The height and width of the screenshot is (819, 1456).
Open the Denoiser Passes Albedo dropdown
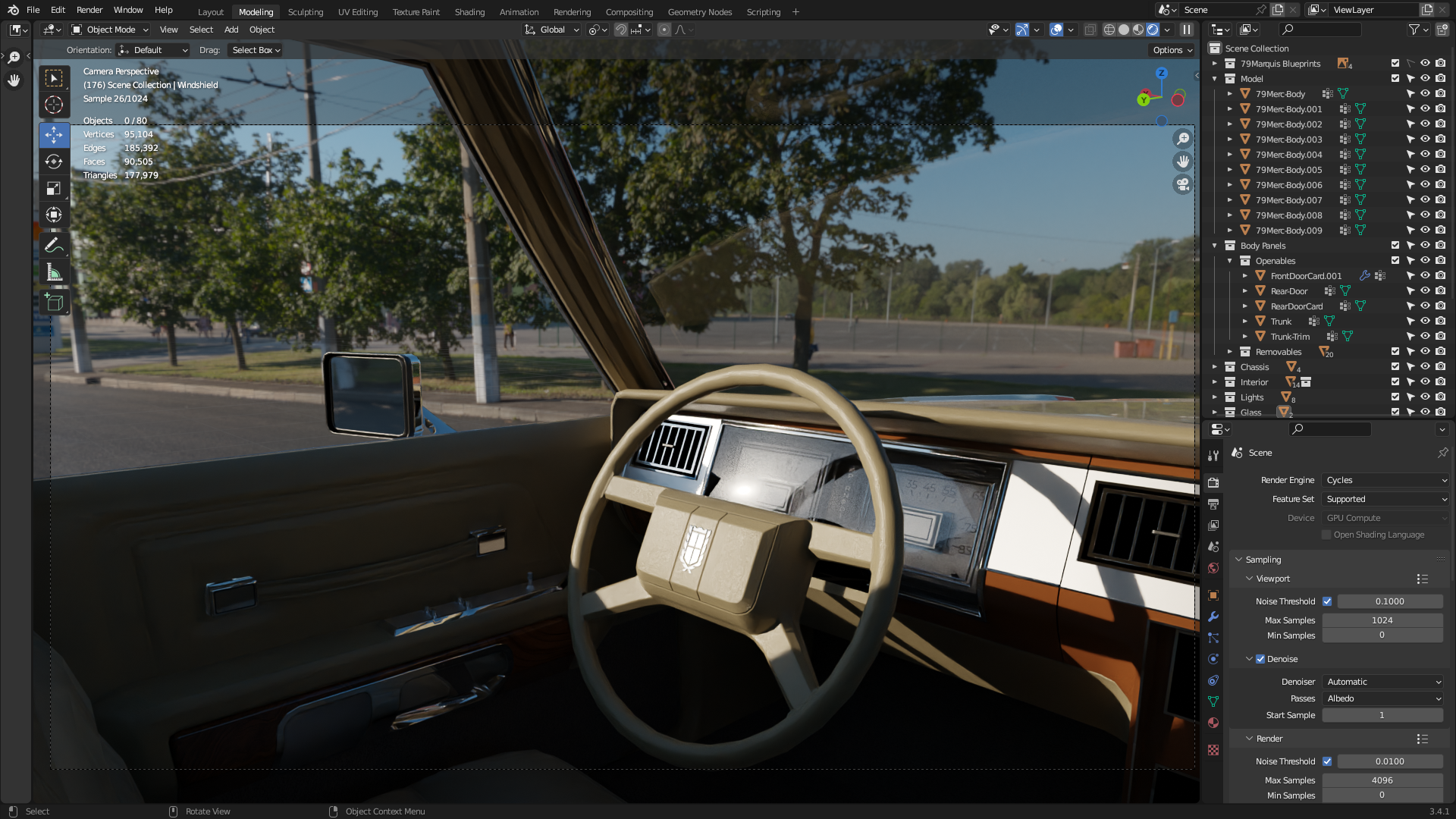point(1382,698)
